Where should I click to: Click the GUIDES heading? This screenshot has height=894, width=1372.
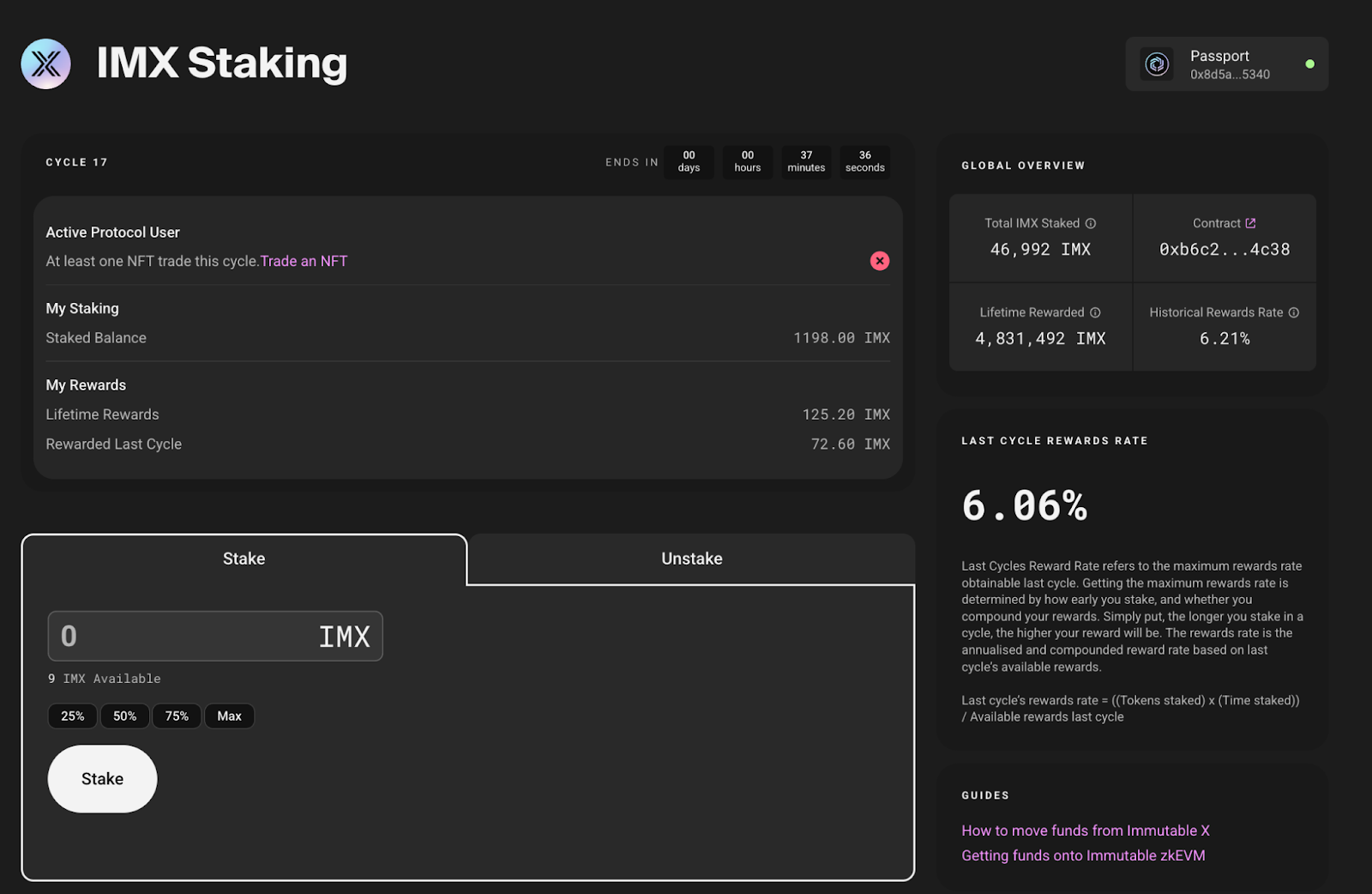pyautogui.click(x=985, y=795)
